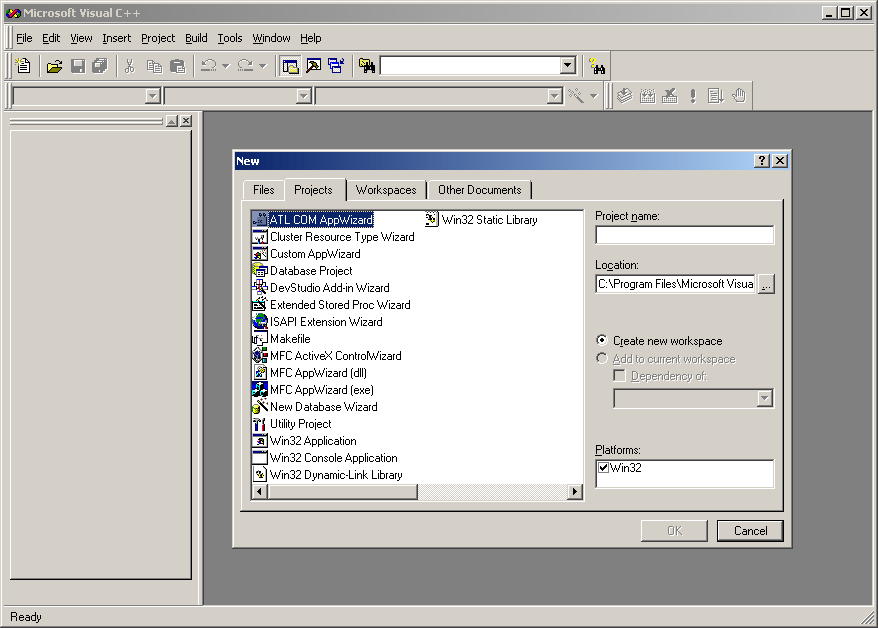This screenshot has width=878, height=628.
Task: Click the project list horizontal scrollbar thumb
Action: point(343,492)
